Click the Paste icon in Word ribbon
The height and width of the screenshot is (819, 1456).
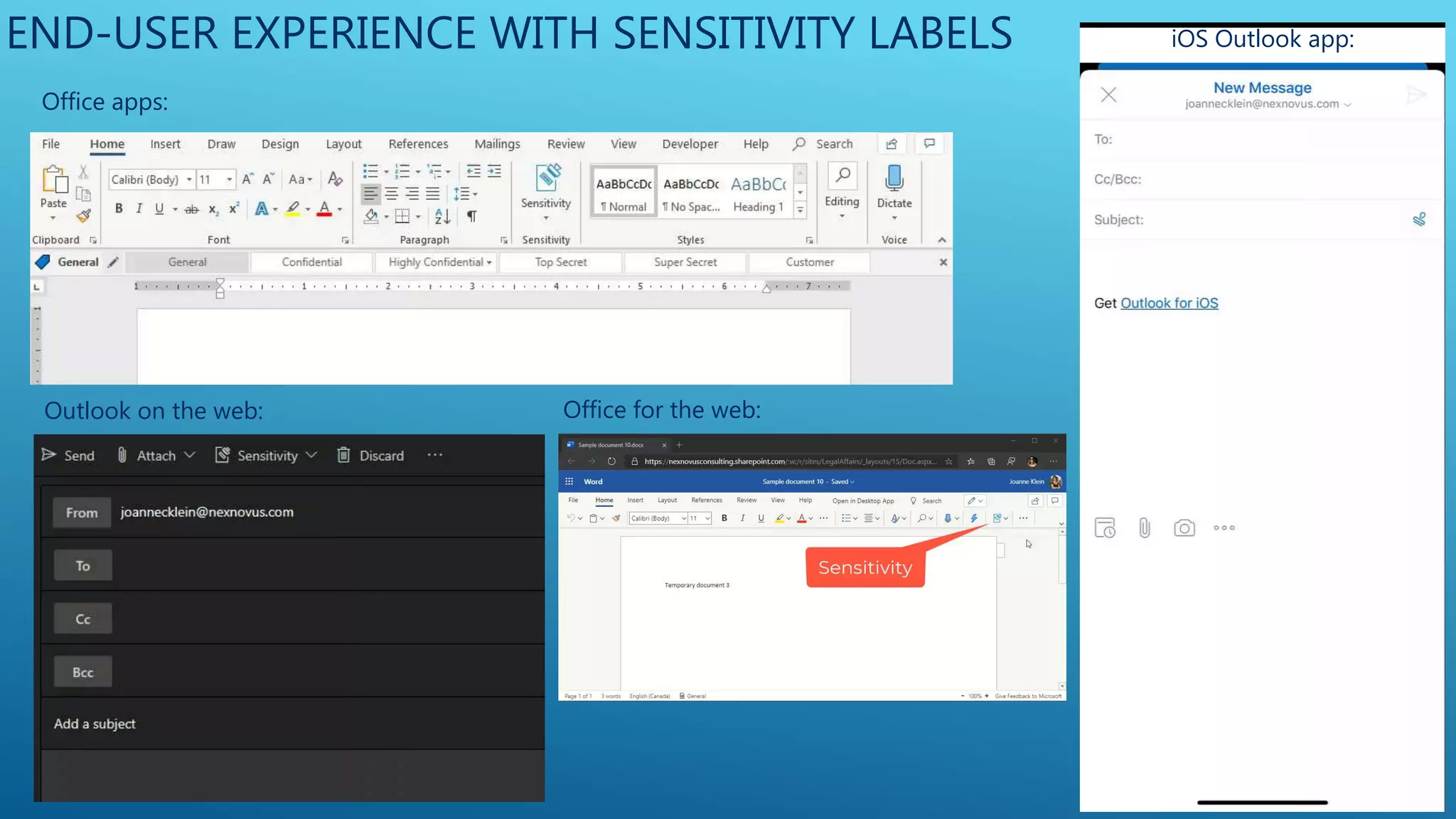54,181
